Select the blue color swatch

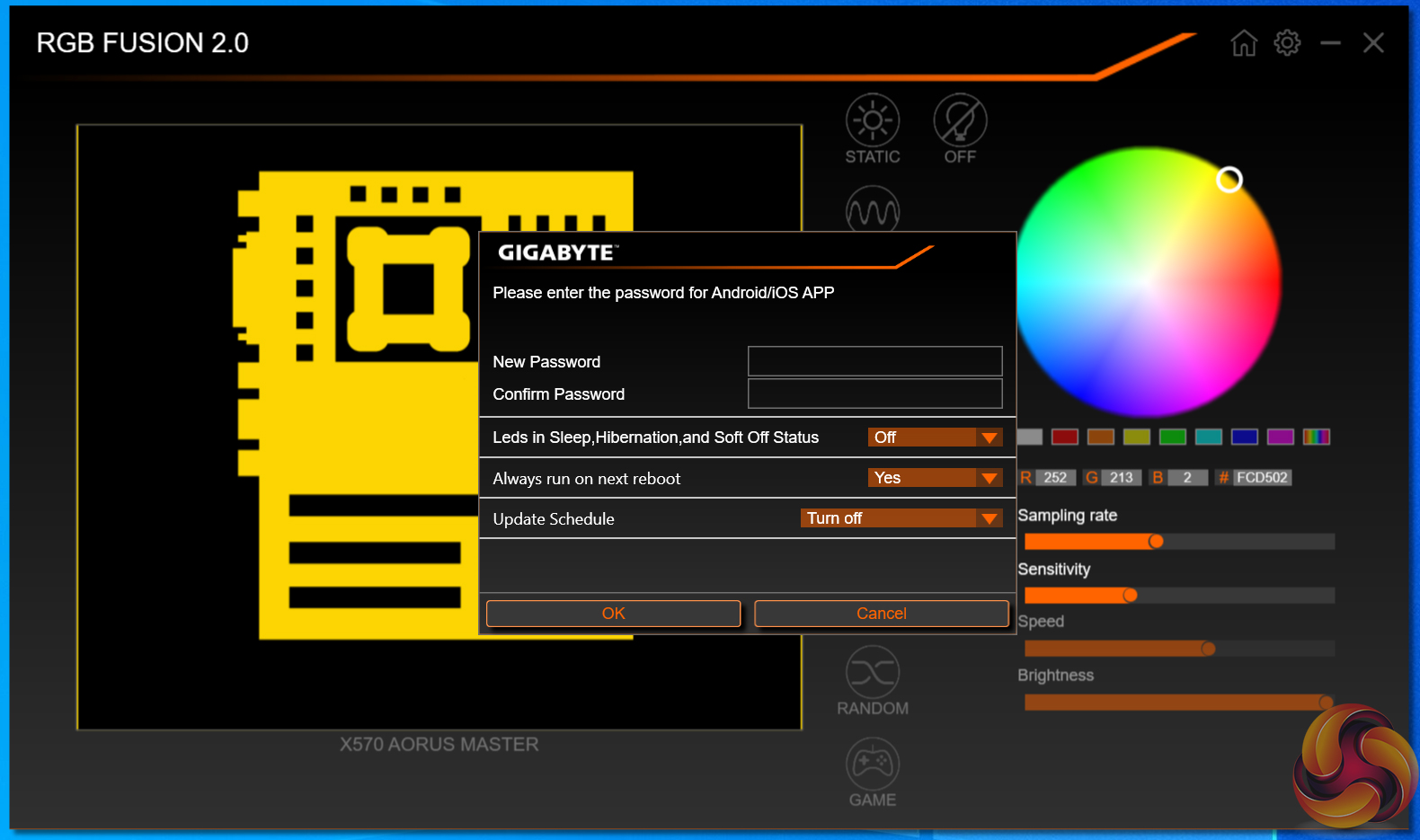click(1244, 437)
